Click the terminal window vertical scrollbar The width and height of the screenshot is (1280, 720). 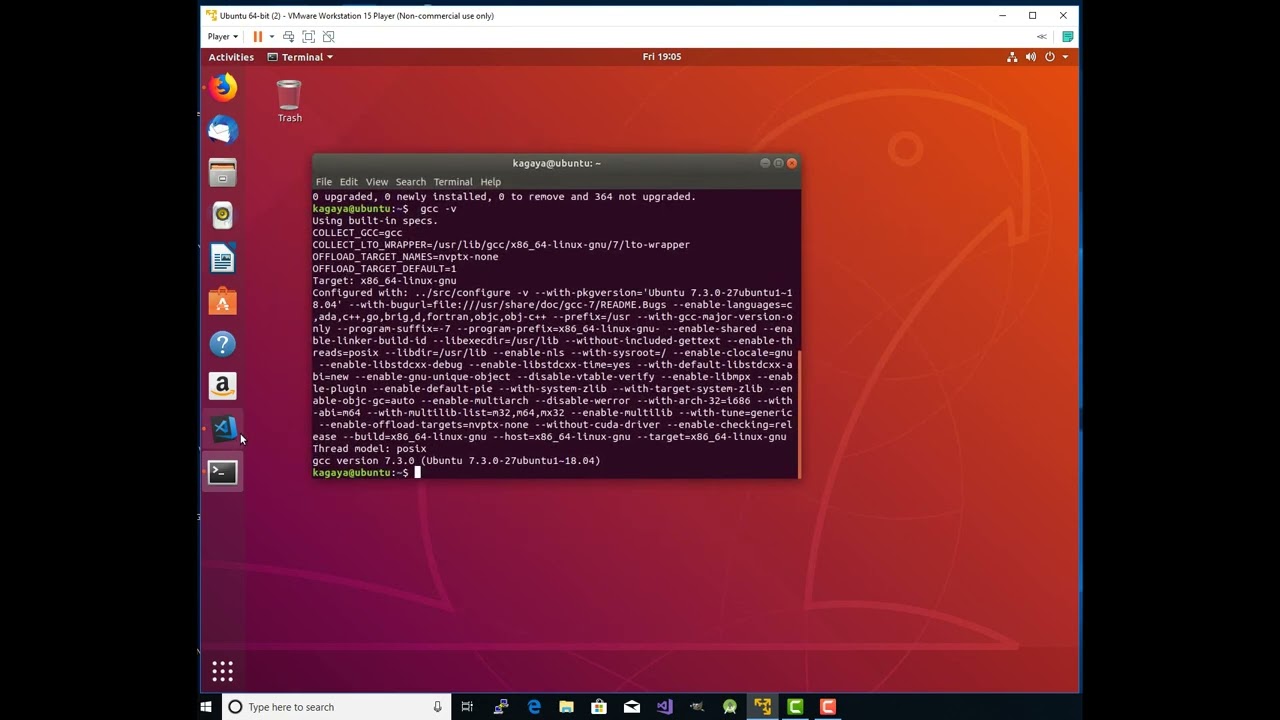tap(797, 413)
